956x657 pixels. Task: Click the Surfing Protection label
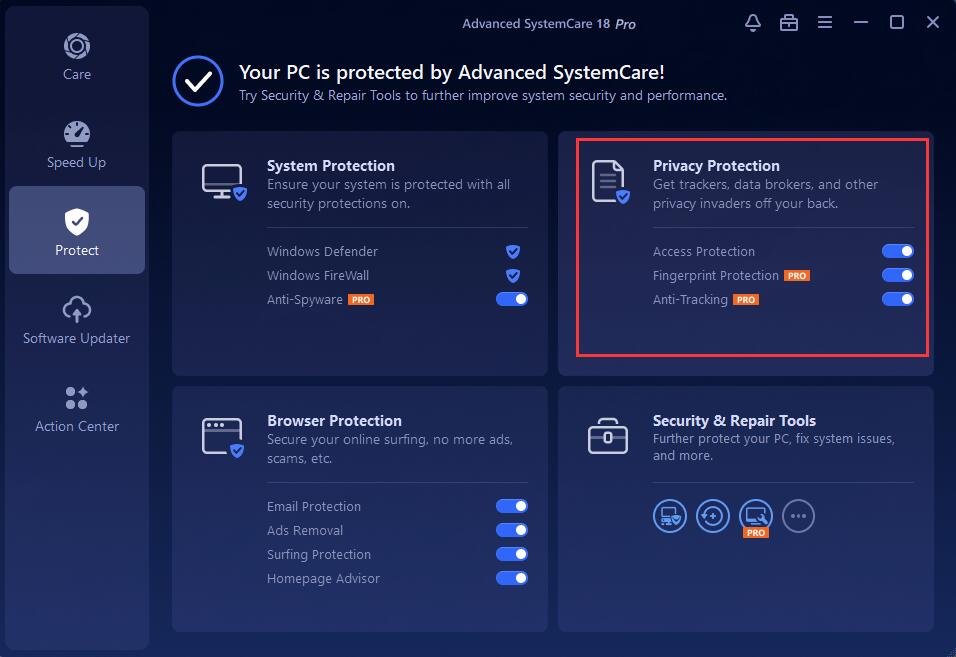(x=319, y=555)
